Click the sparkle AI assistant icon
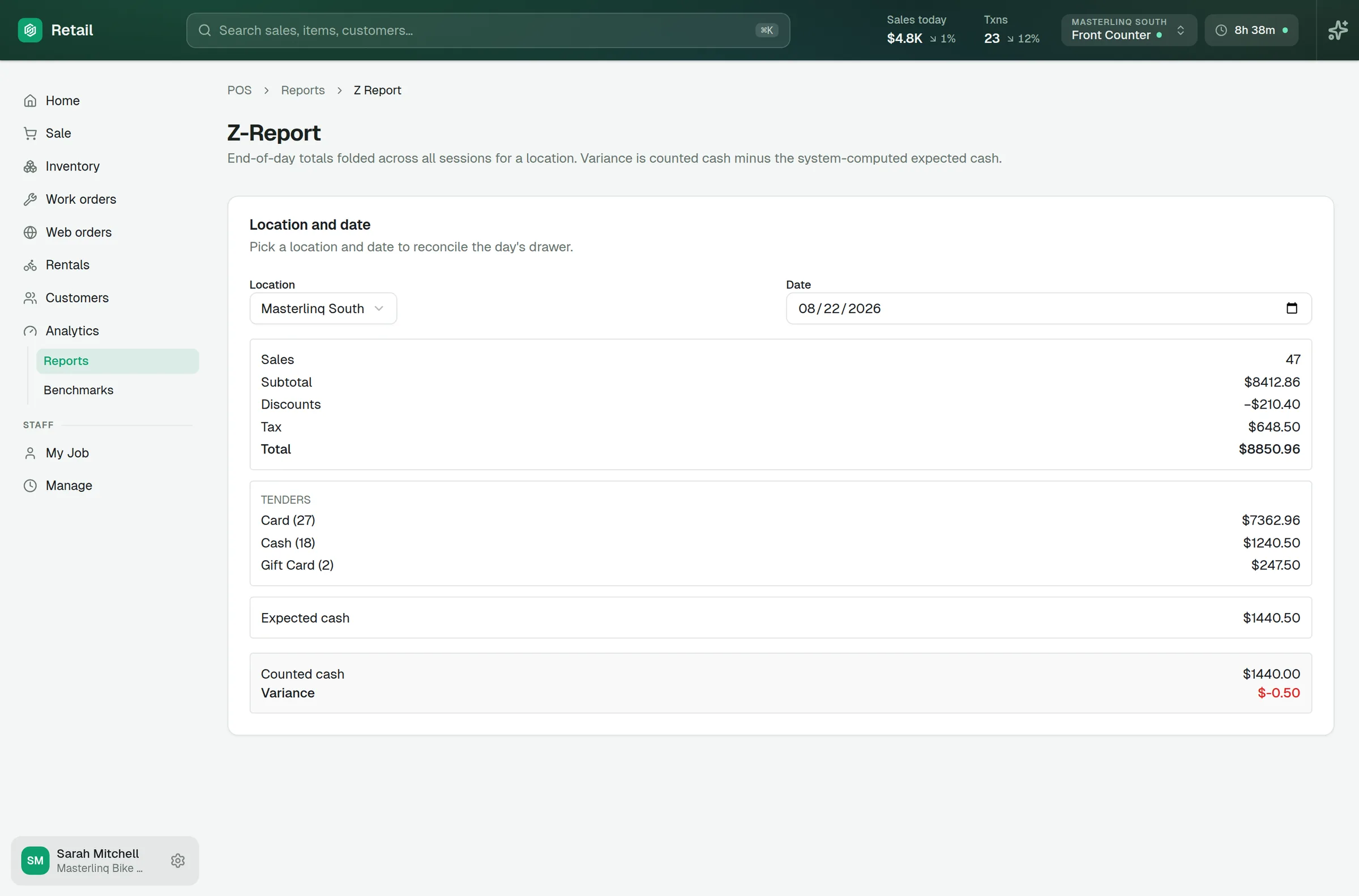The width and height of the screenshot is (1359, 896). point(1338,31)
